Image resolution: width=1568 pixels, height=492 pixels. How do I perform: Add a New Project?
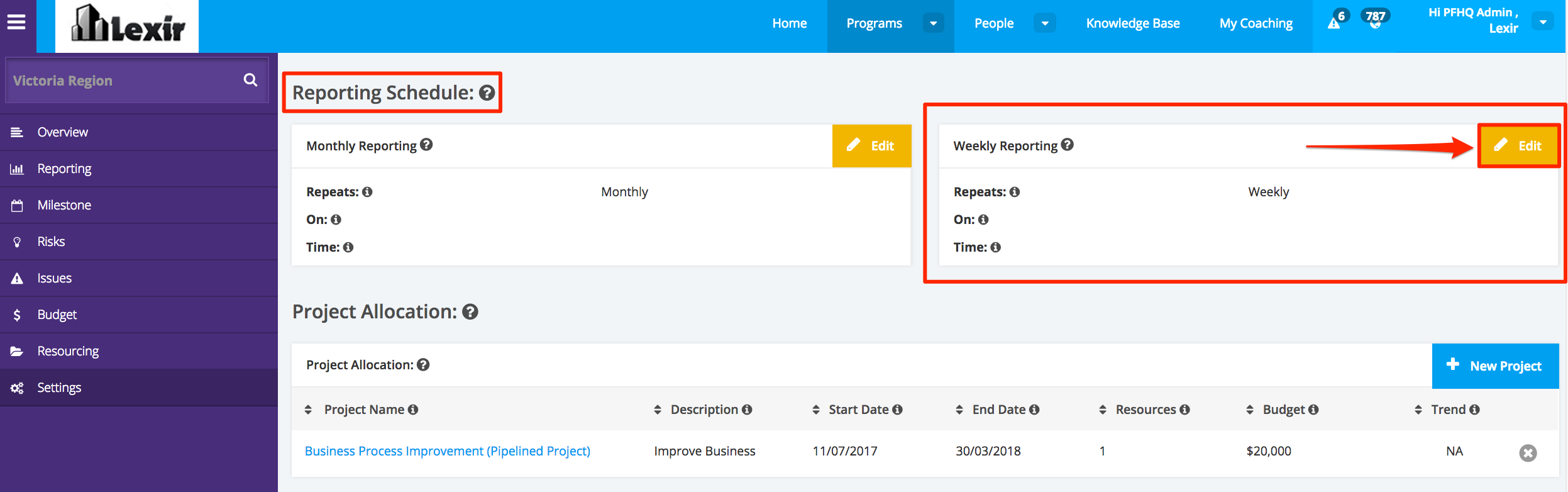(1495, 366)
